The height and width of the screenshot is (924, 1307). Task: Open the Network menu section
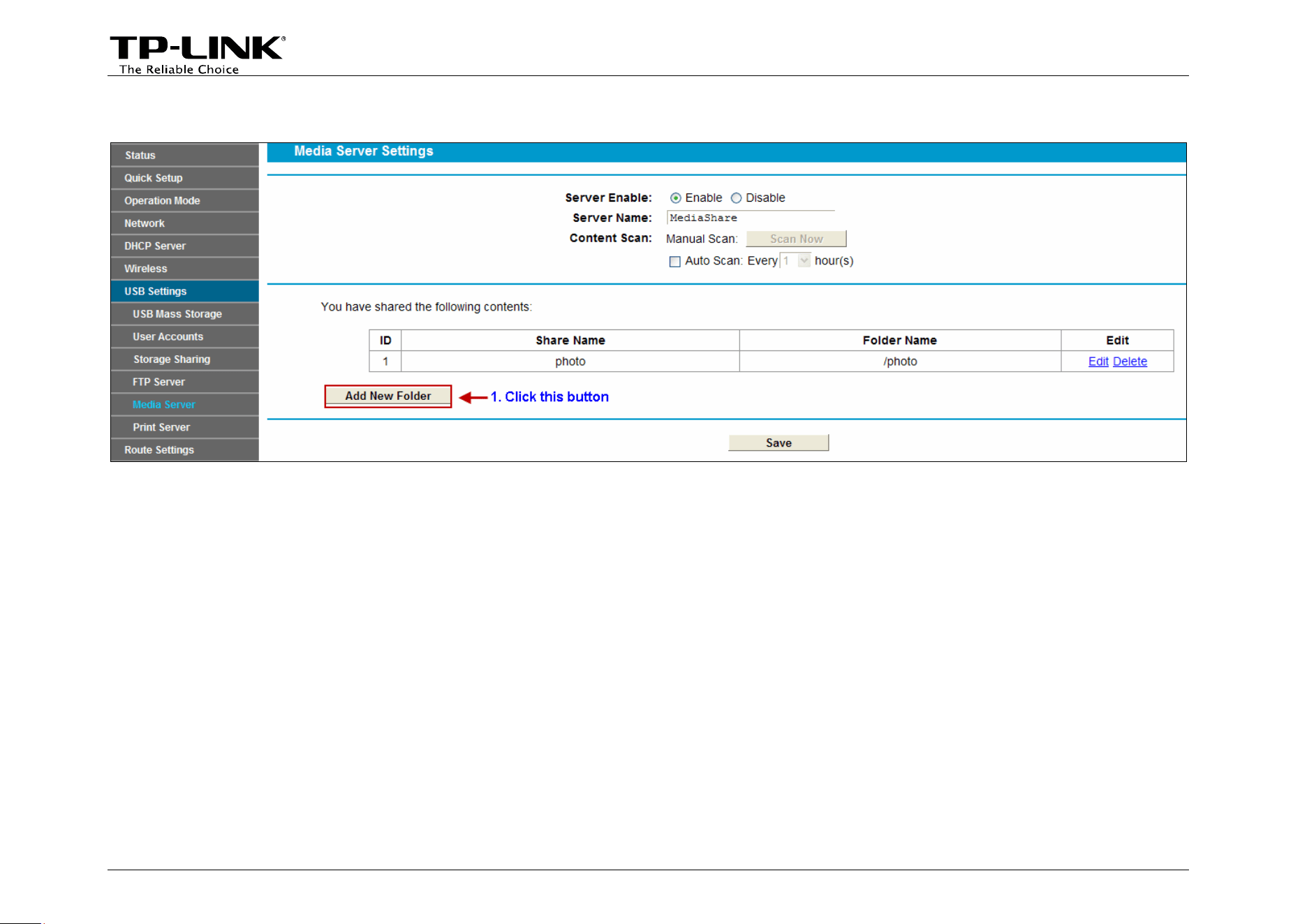click(x=184, y=223)
